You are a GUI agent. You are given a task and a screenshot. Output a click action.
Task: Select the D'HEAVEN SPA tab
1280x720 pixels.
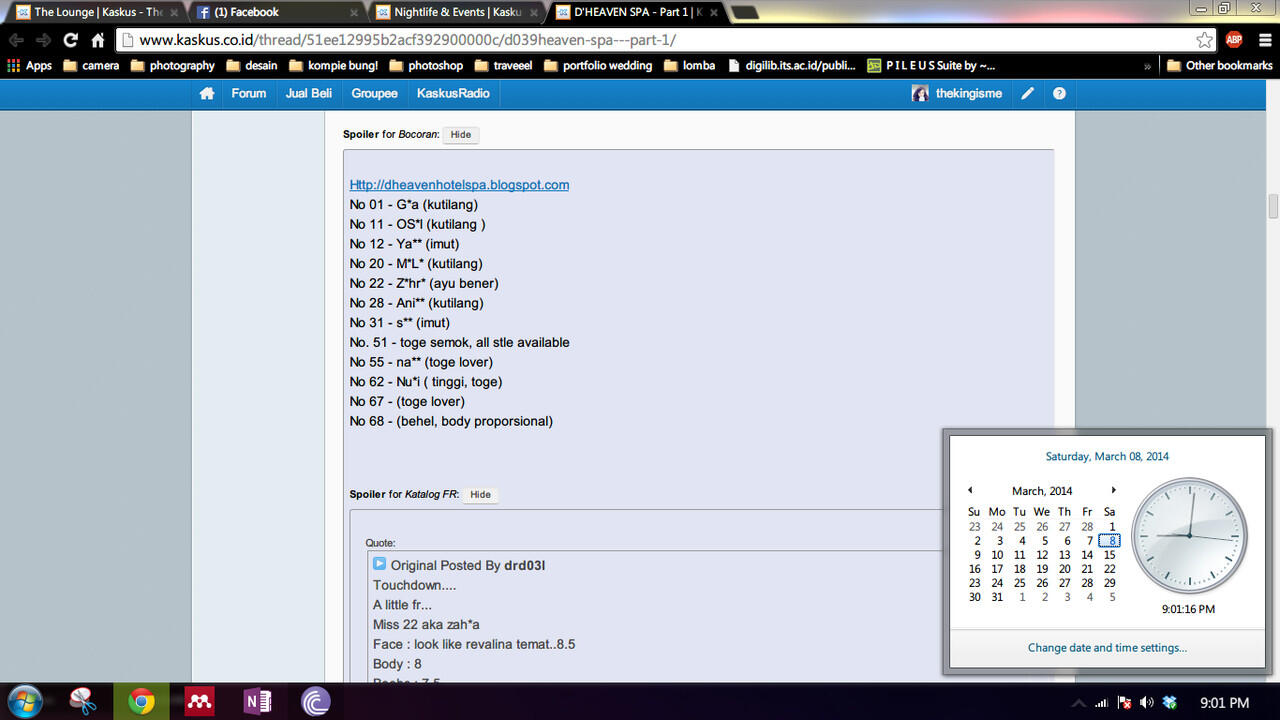point(635,12)
